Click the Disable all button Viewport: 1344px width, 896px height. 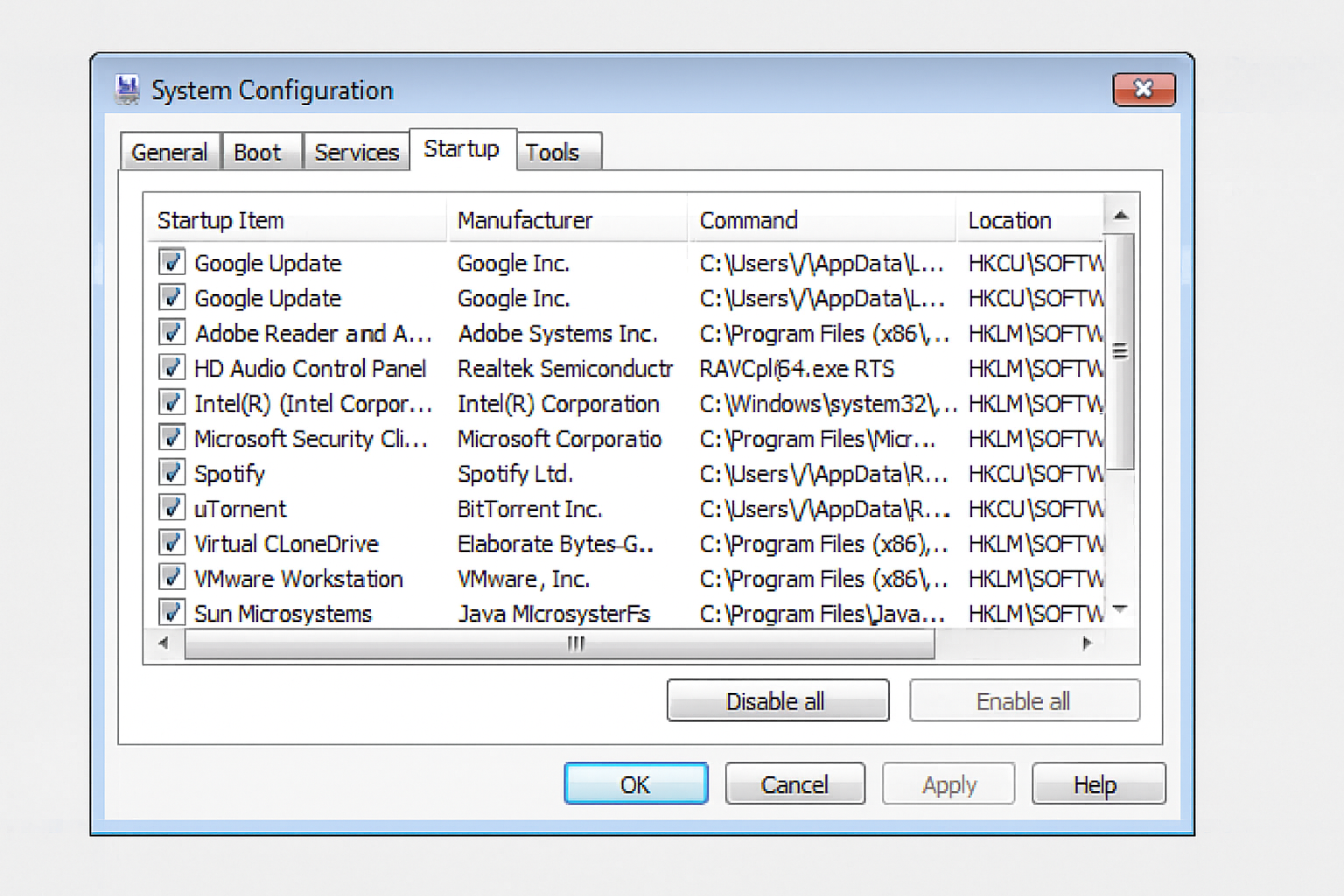(777, 700)
